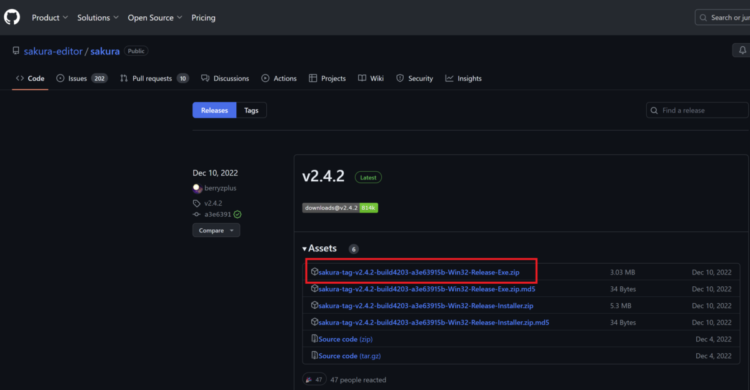Click the Assets count badge 6
Viewport: 750px width, 390px height.
pos(353,249)
